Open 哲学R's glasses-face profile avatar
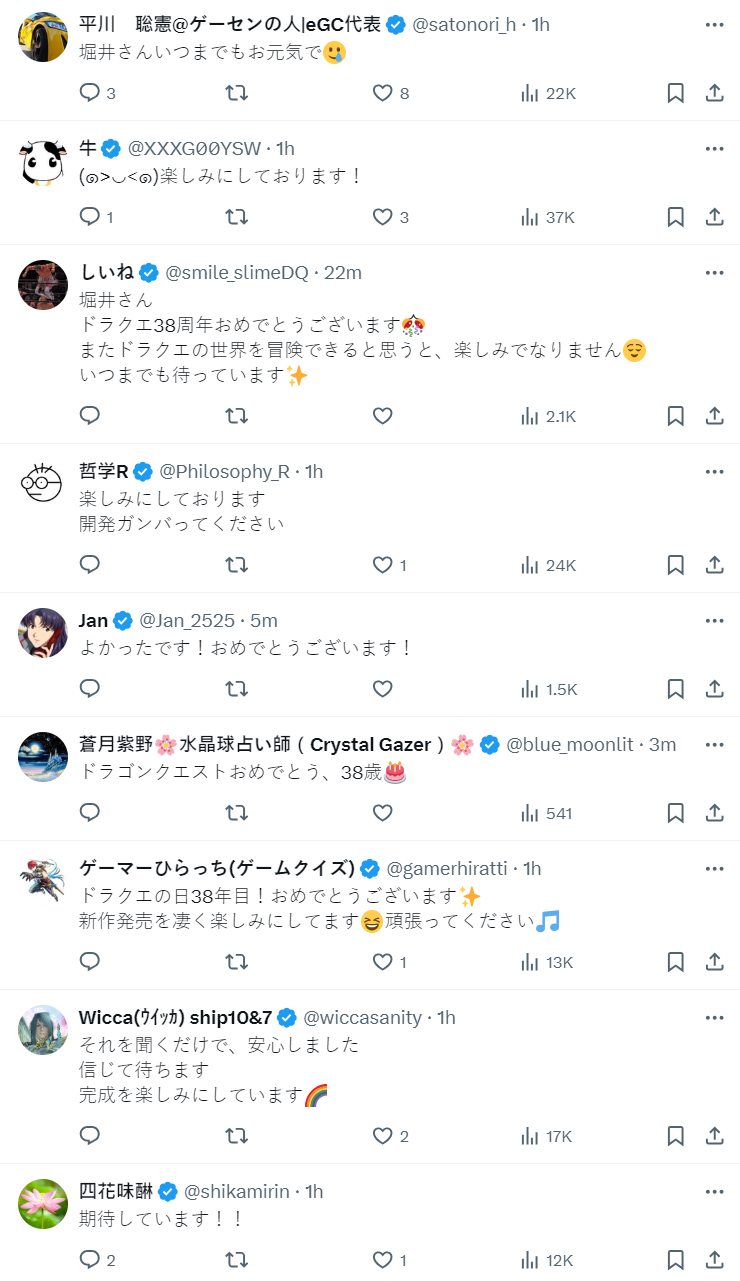 click(43, 484)
